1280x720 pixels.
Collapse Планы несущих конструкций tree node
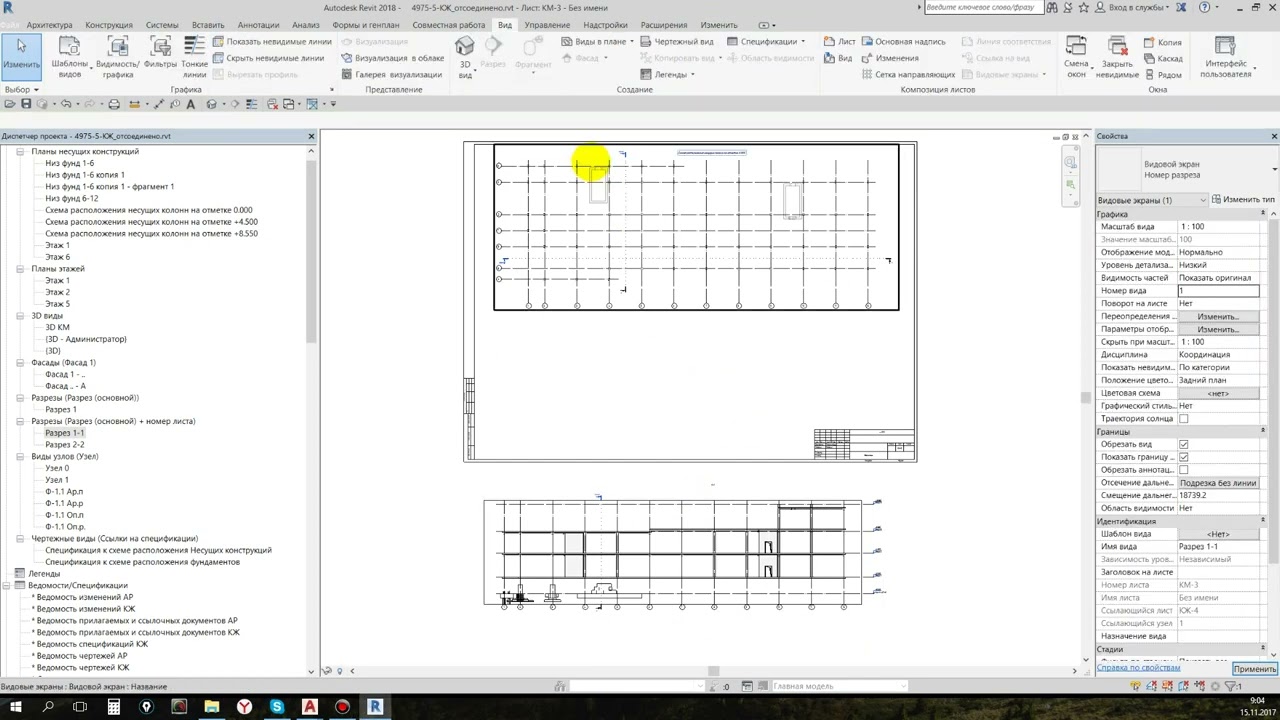[20, 152]
